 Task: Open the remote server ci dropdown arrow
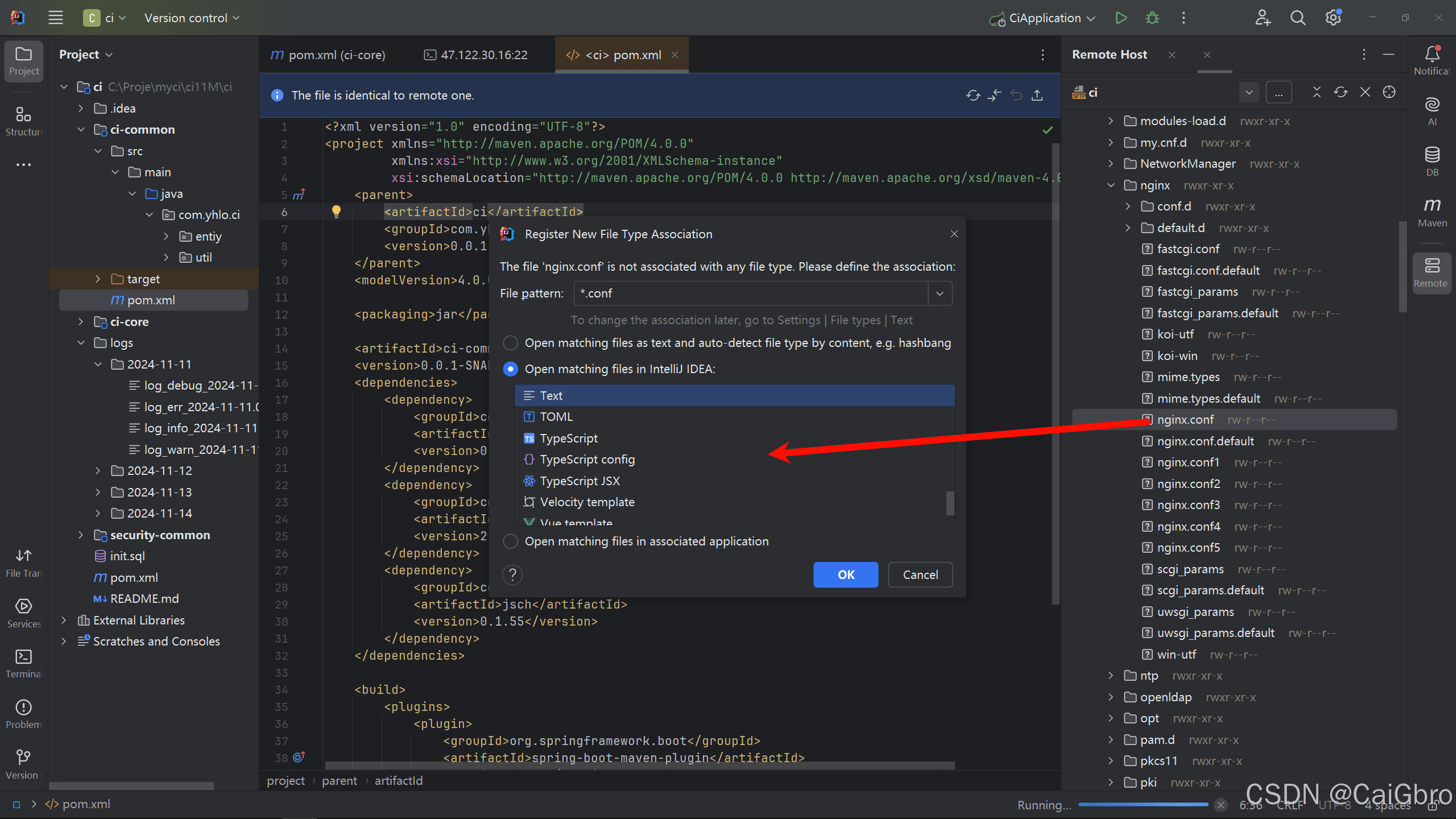pos(1249,92)
